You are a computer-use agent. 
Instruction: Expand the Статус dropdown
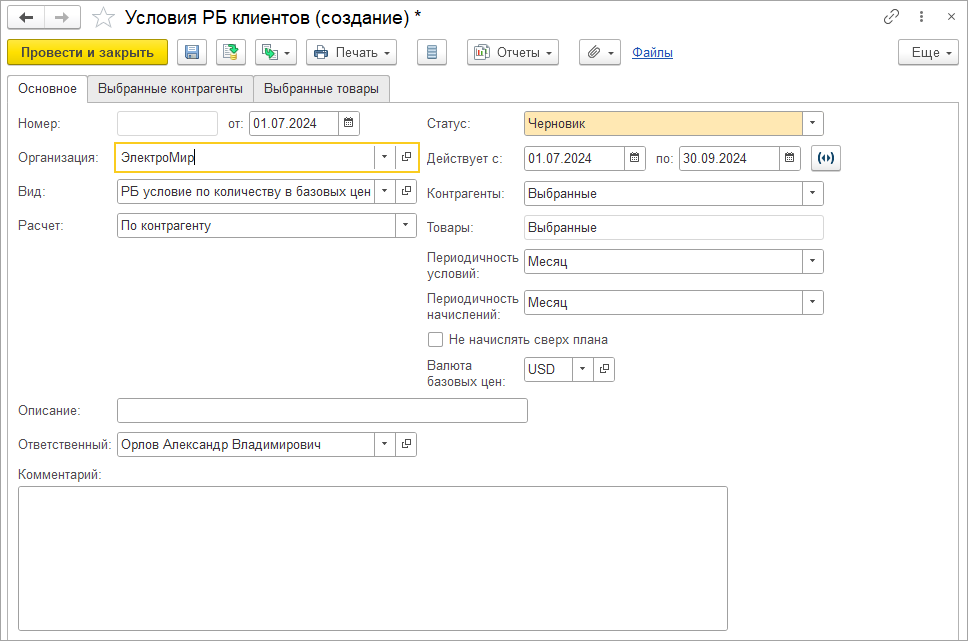[x=813, y=123]
